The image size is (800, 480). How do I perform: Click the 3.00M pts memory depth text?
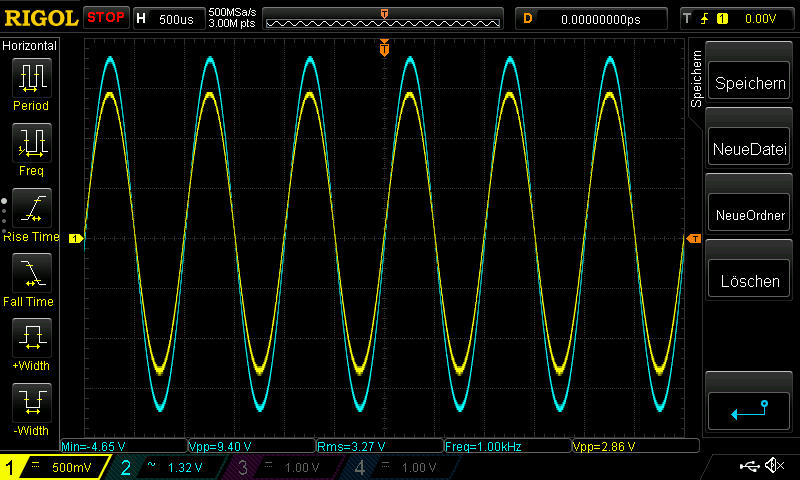(232, 23)
